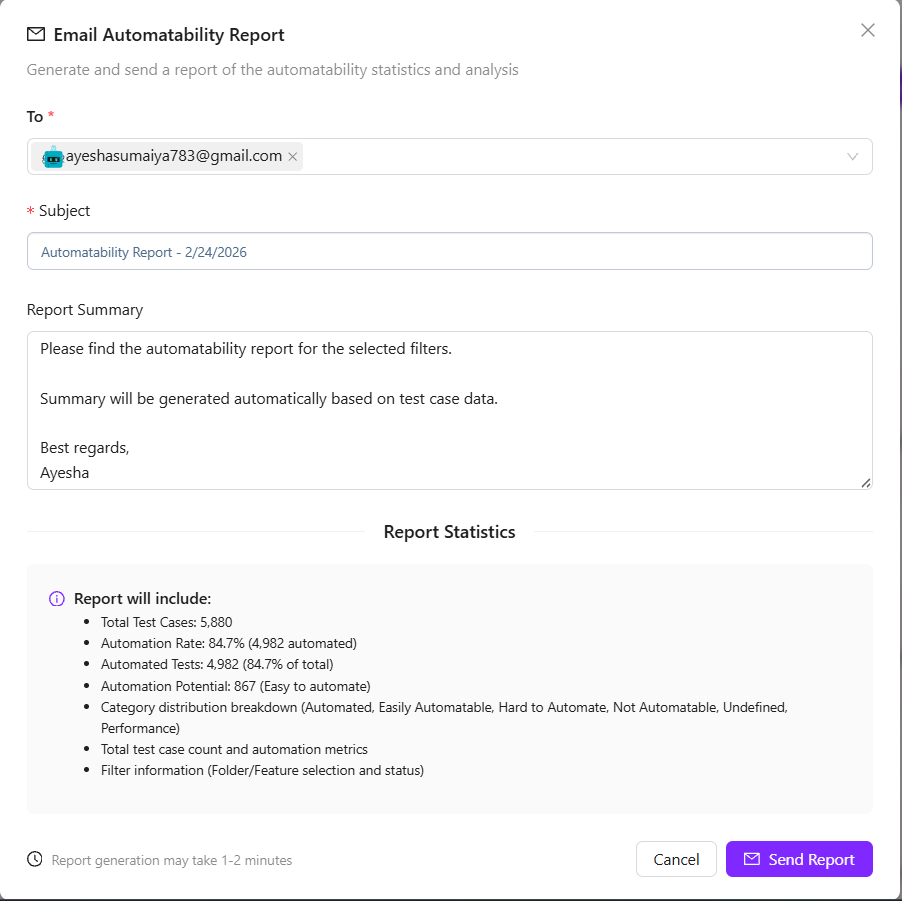Select the ayeshasumaiya783@gmail.com email chip text
The width and height of the screenshot is (902, 901).
[174, 157]
